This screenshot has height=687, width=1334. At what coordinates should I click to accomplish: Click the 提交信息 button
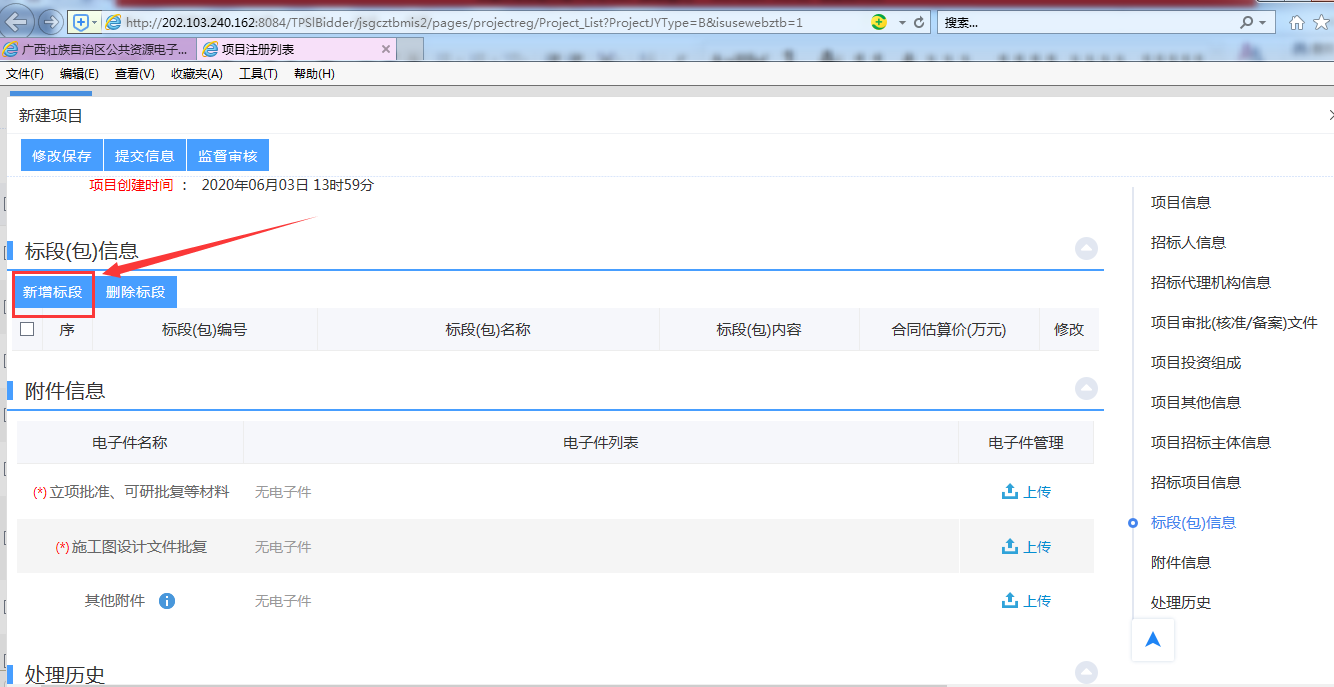coord(145,156)
